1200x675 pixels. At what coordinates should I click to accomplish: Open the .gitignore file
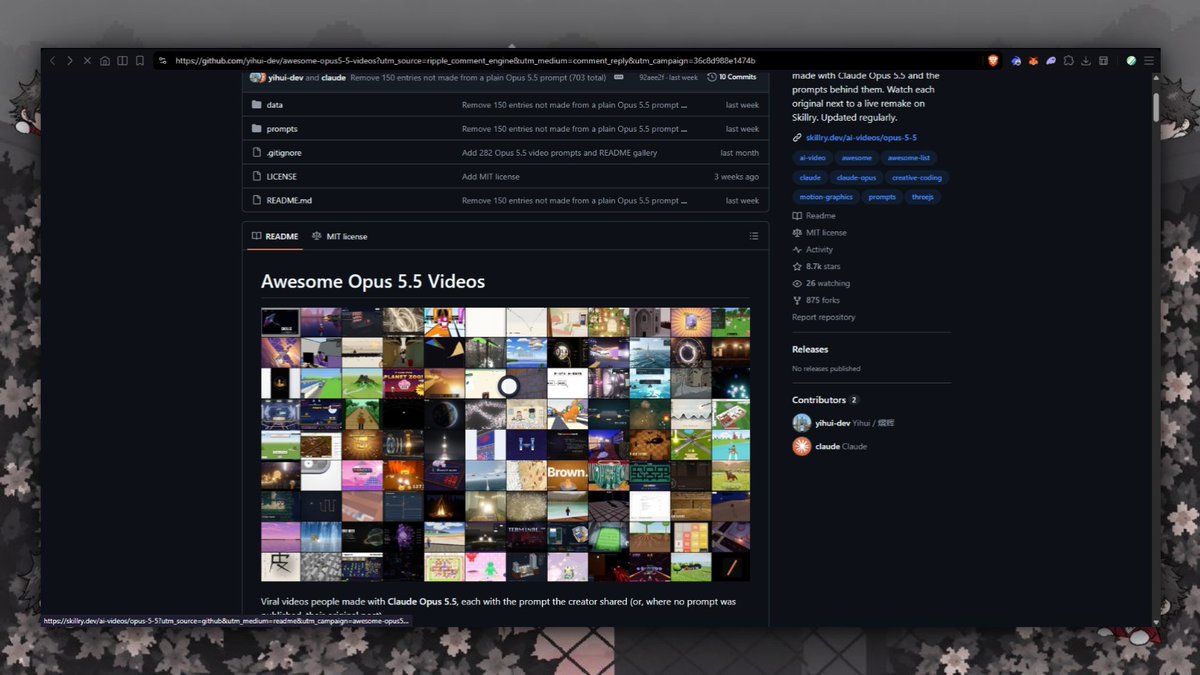(284, 153)
